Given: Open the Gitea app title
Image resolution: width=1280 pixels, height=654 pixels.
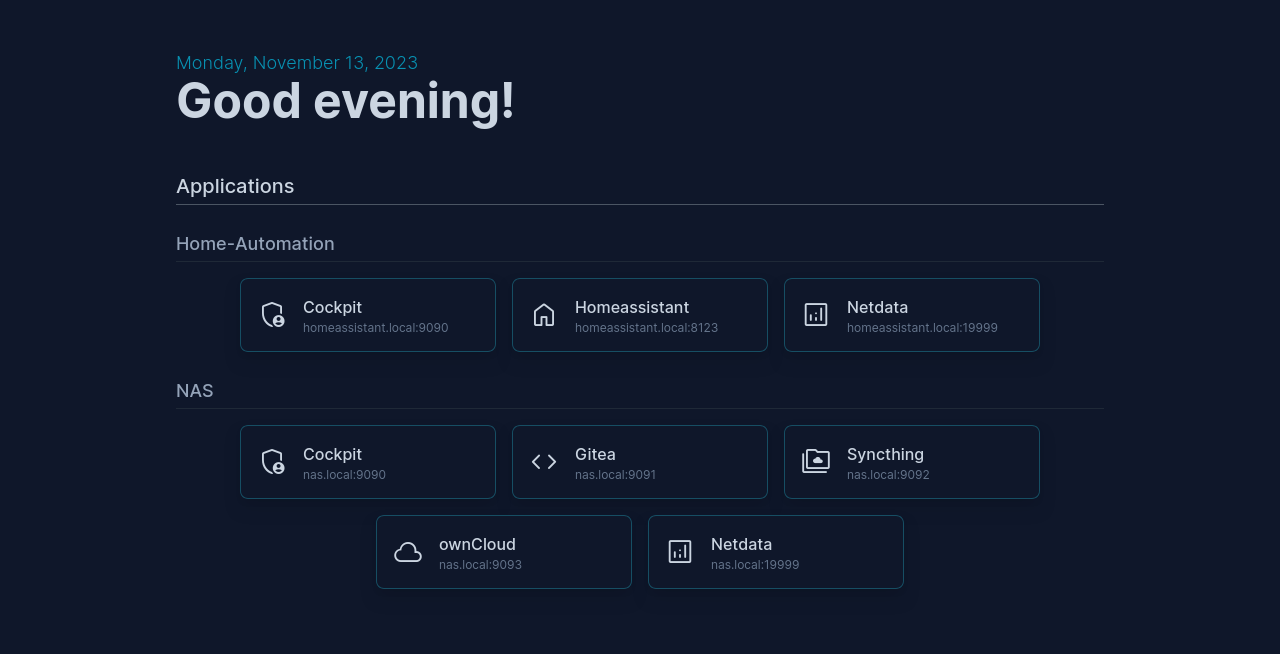Looking at the screenshot, I should coord(595,454).
